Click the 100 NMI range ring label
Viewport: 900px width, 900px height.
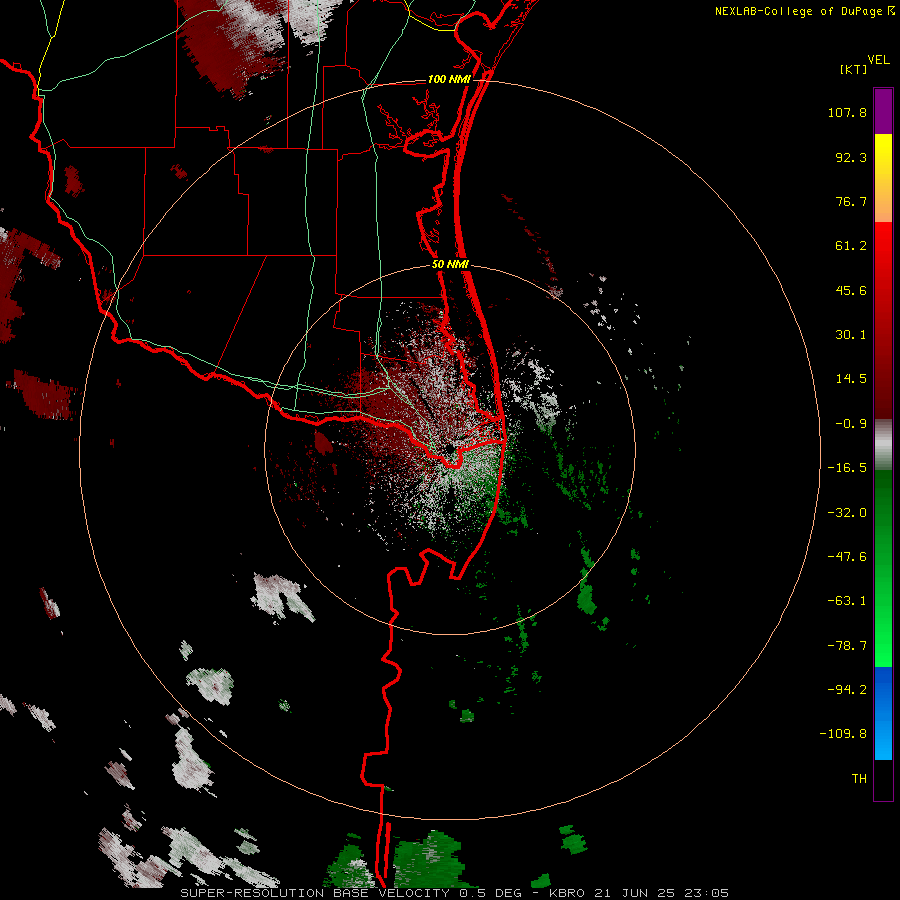[449, 79]
